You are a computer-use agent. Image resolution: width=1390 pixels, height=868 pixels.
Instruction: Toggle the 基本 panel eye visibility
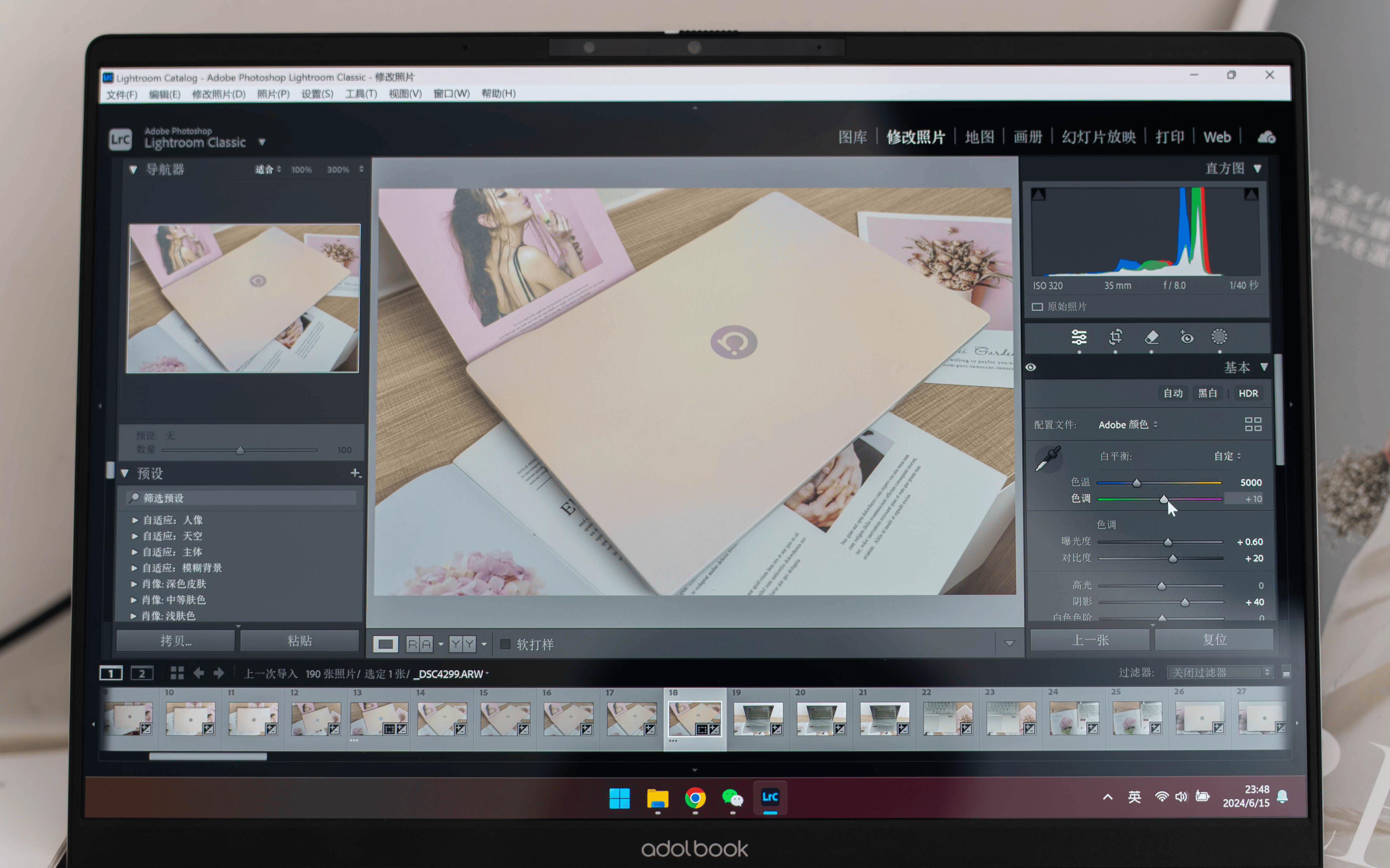[x=1031, y=367]
